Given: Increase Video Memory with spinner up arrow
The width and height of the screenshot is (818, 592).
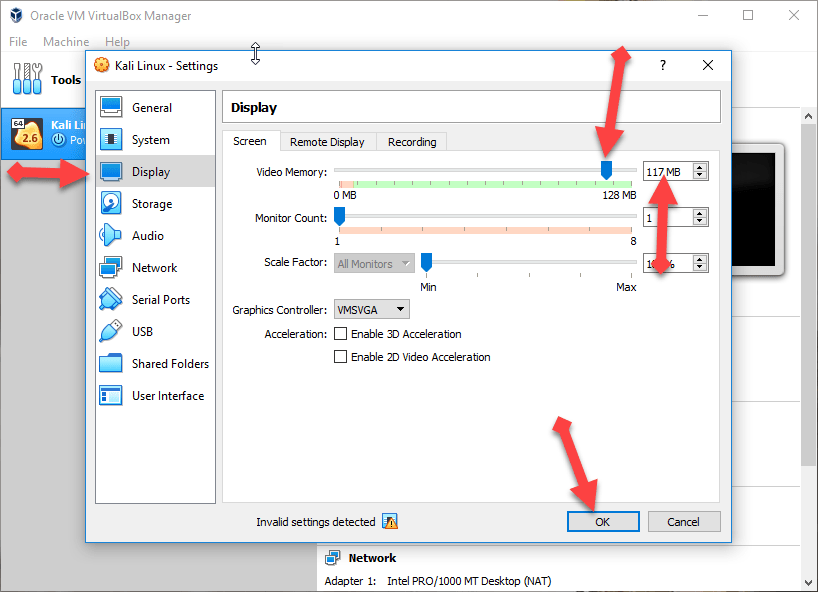Looking at the screenshot, I should (x=700, y=168).
